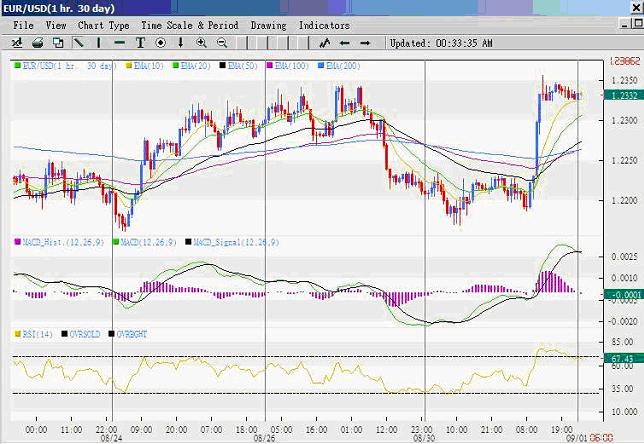Image resolution: width=644 pixels, height=444 pixels.
Task: Click the MACD value tag -0.0001
Action: pyautogui.click(x=624, y=294)
